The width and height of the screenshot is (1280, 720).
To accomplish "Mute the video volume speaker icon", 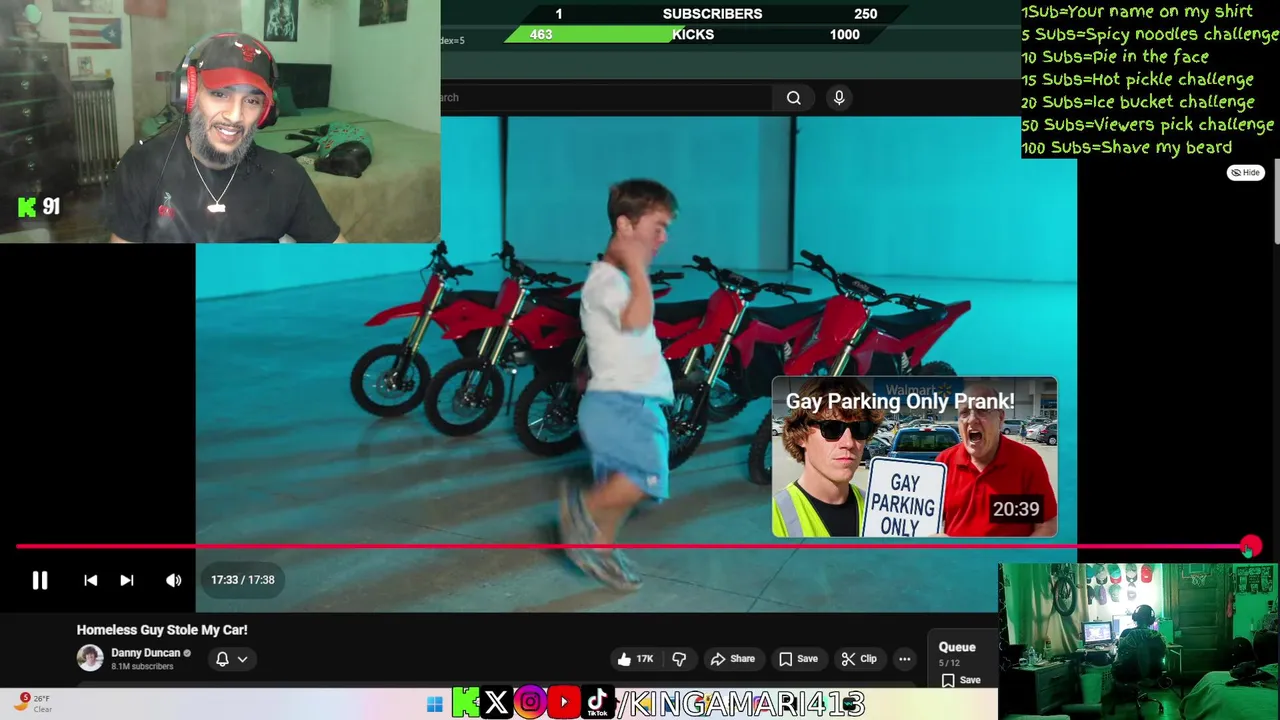I will pyautogui.click(x=174, y=580).
